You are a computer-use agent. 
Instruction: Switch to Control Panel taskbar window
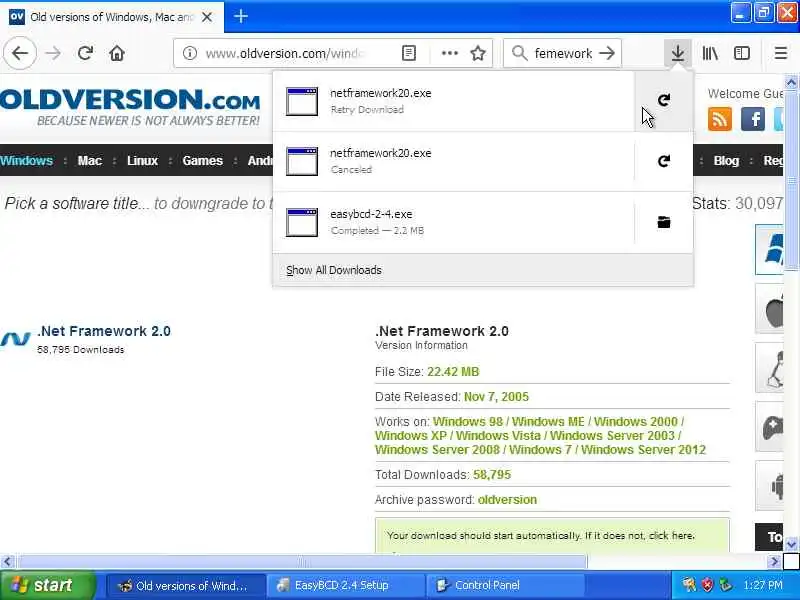click(505, 585)
